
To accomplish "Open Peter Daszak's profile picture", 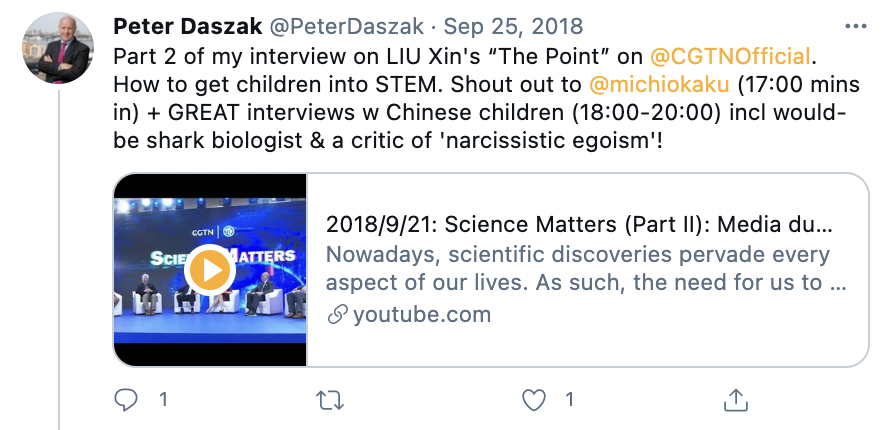I will [57, 47].
